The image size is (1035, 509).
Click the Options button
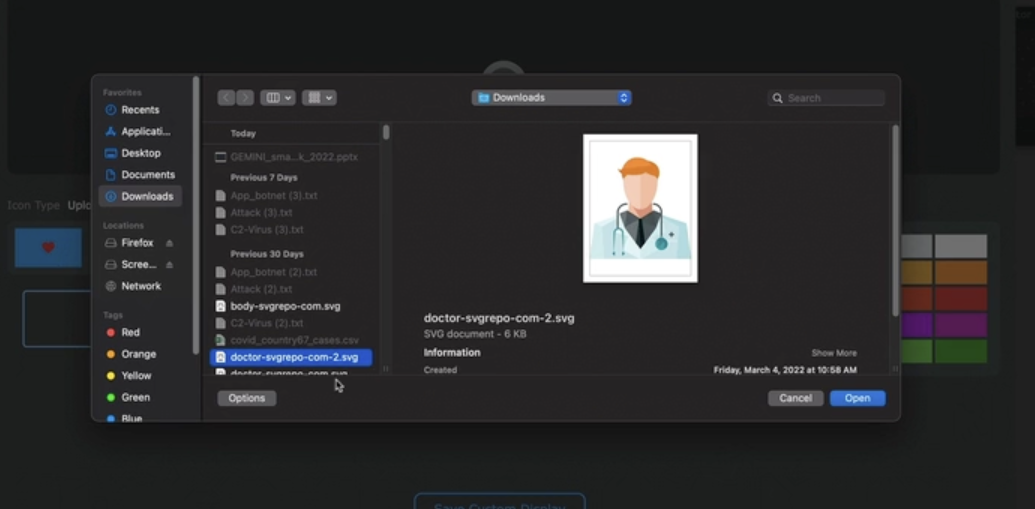coord(246,398)
